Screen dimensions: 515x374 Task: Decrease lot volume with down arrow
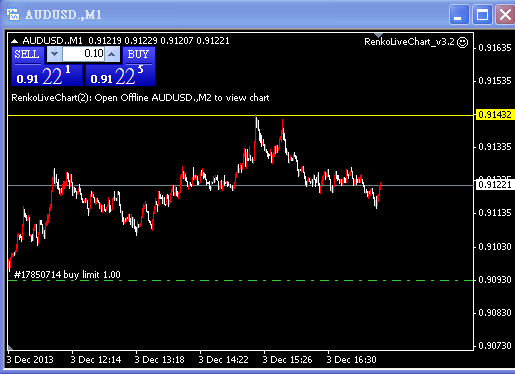(x=54, y=54)
